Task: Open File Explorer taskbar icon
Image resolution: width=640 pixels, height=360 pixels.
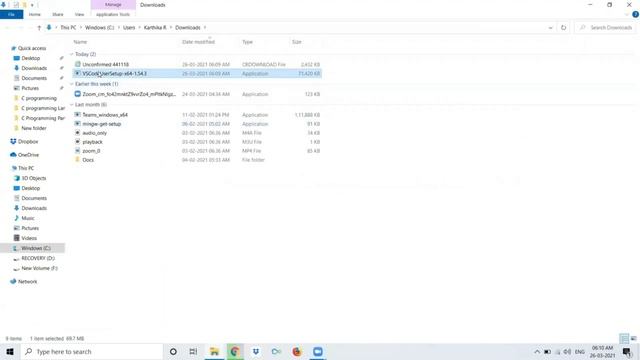Action: point(214,351)
